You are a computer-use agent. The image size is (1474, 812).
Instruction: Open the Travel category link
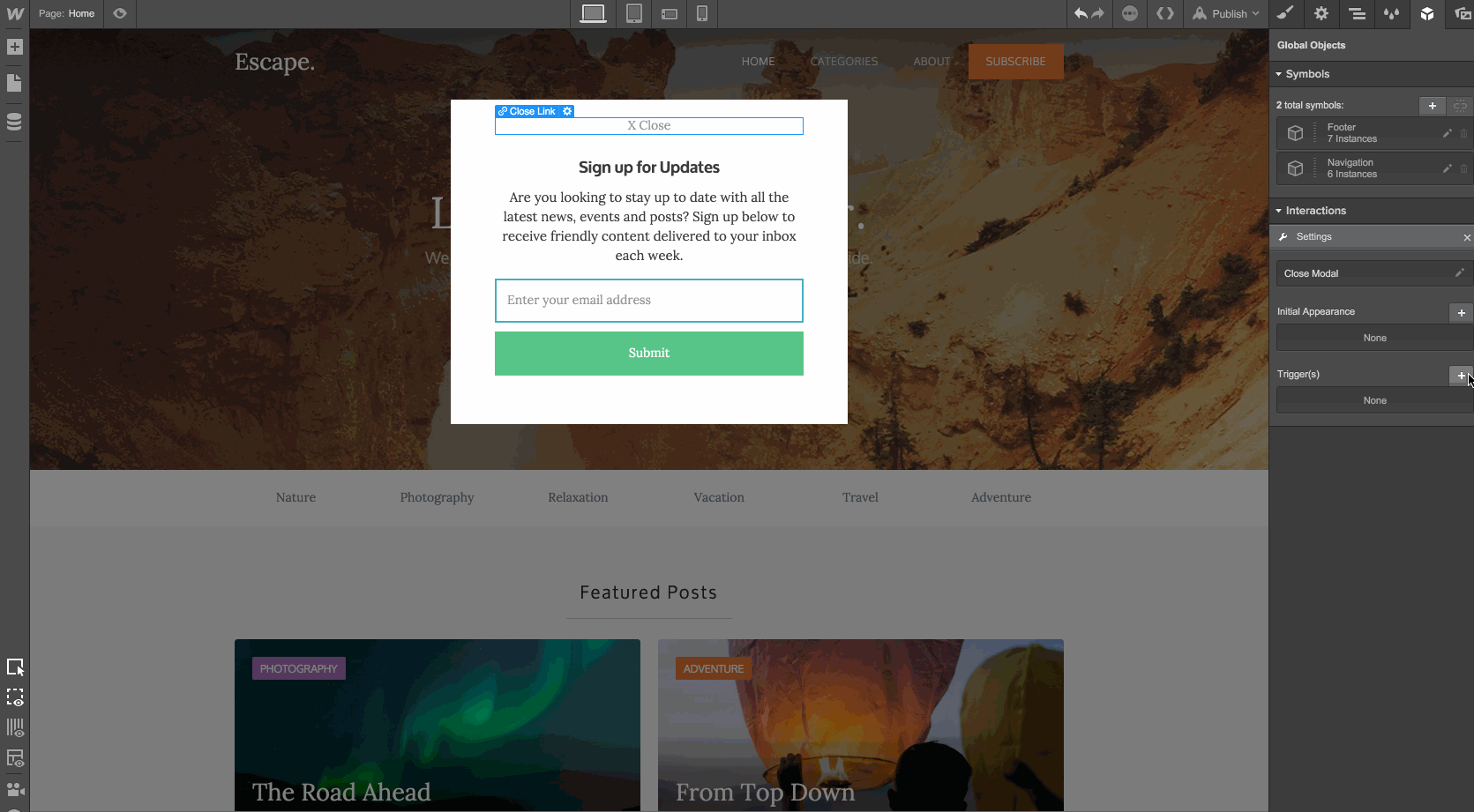coord(860,497)
